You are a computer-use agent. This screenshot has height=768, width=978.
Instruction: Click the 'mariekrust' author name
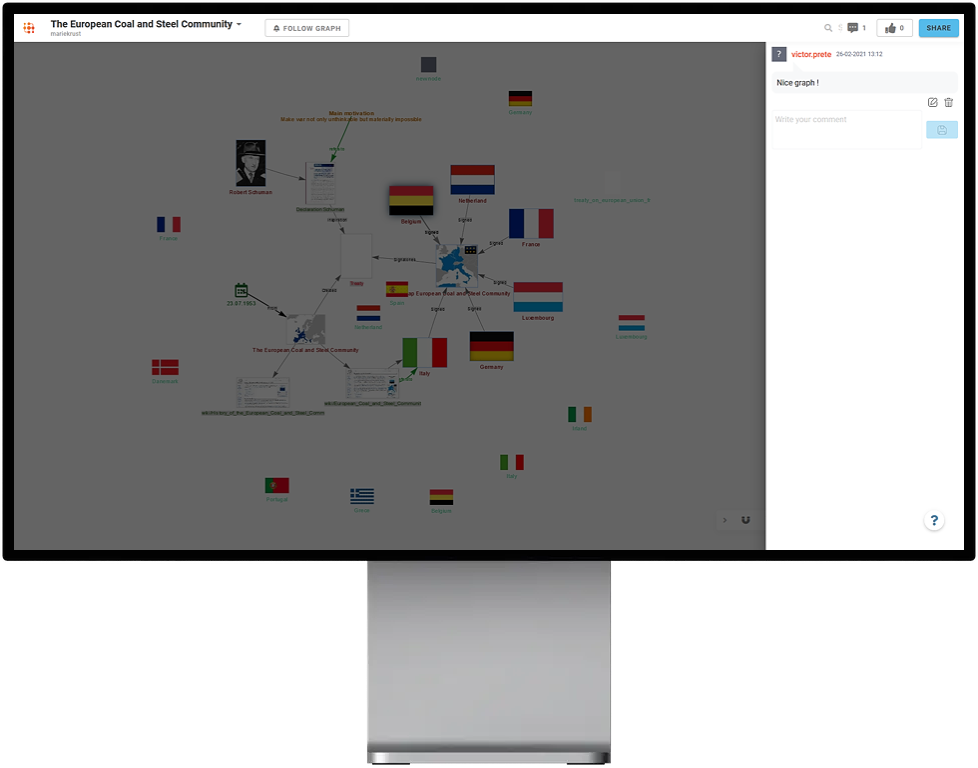tap(65, 34)
